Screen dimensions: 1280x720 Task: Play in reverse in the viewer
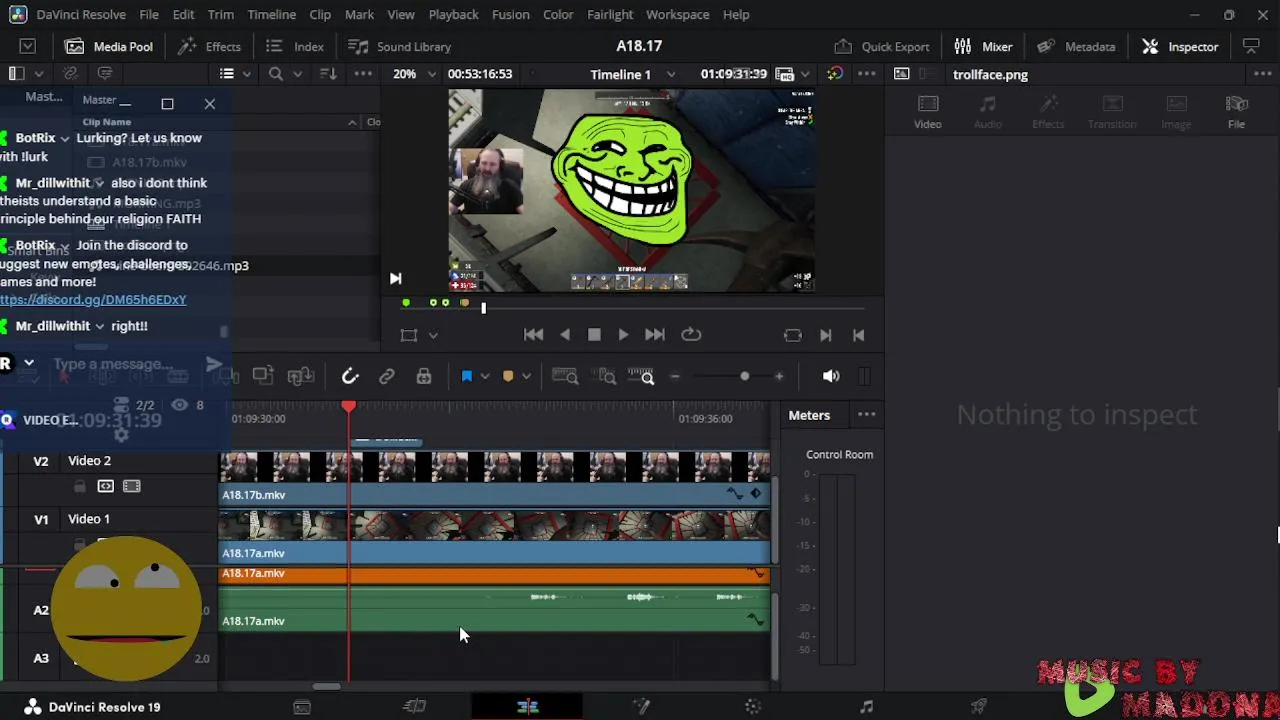566,335
